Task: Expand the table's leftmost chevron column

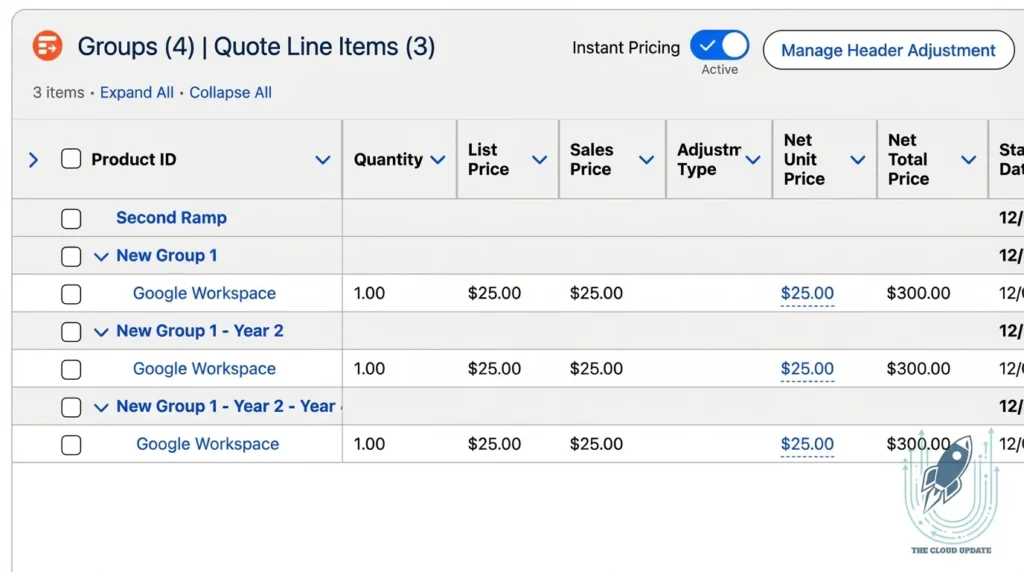Action: click(x=34, y=160)
